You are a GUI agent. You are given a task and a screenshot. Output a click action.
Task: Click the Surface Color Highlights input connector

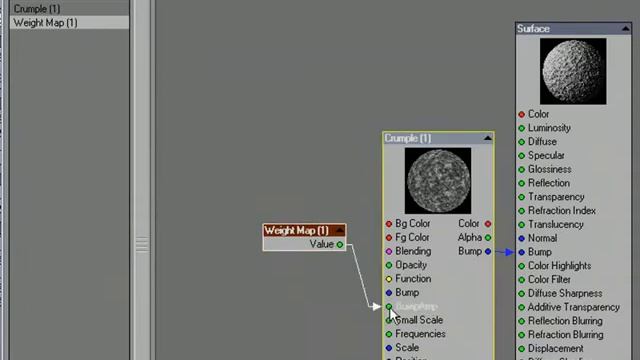(521, 266)
